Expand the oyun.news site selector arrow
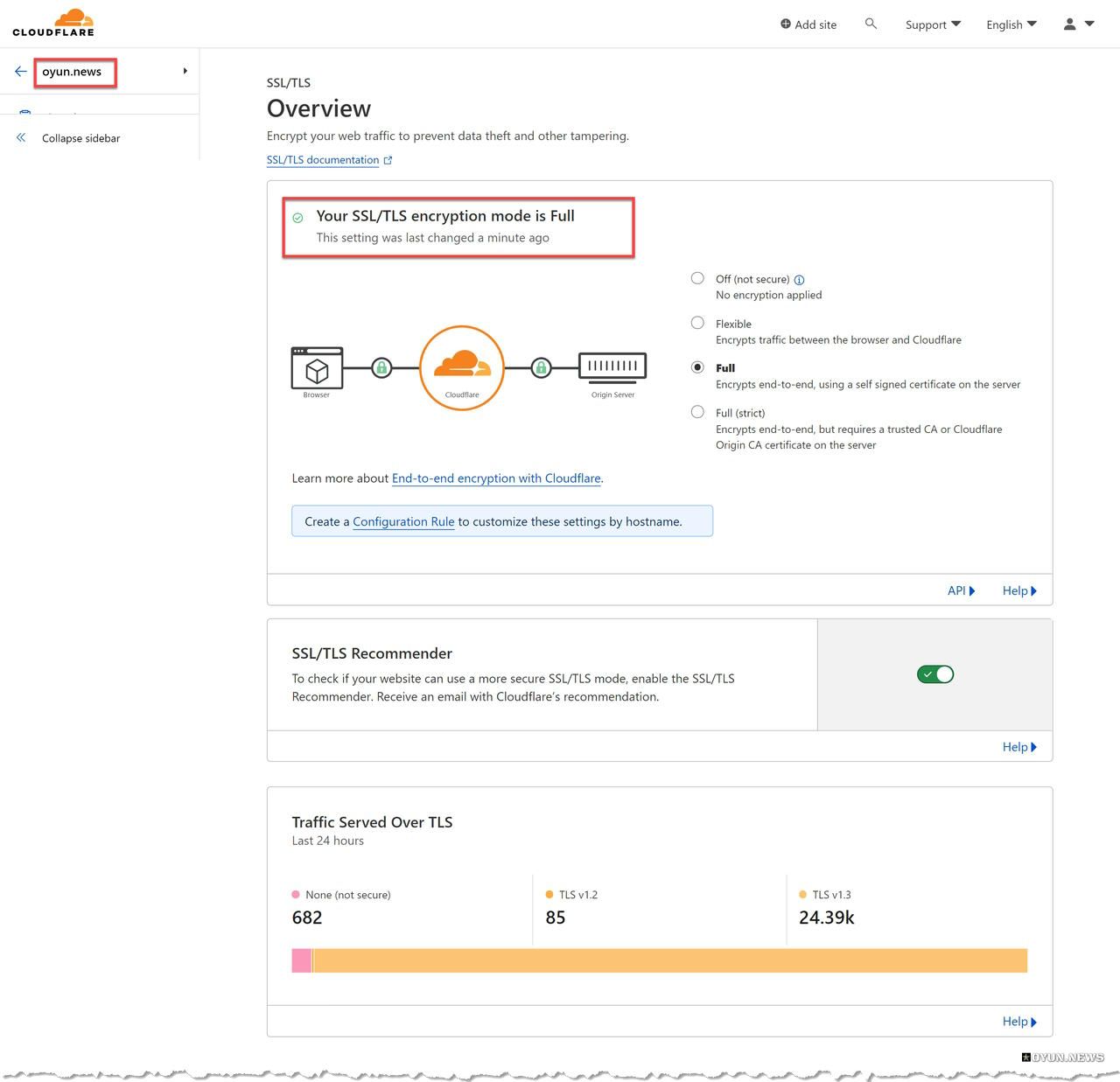The width and height of the screenshot is (1120, 1082). pyautogui.click(x=185, y=71)
